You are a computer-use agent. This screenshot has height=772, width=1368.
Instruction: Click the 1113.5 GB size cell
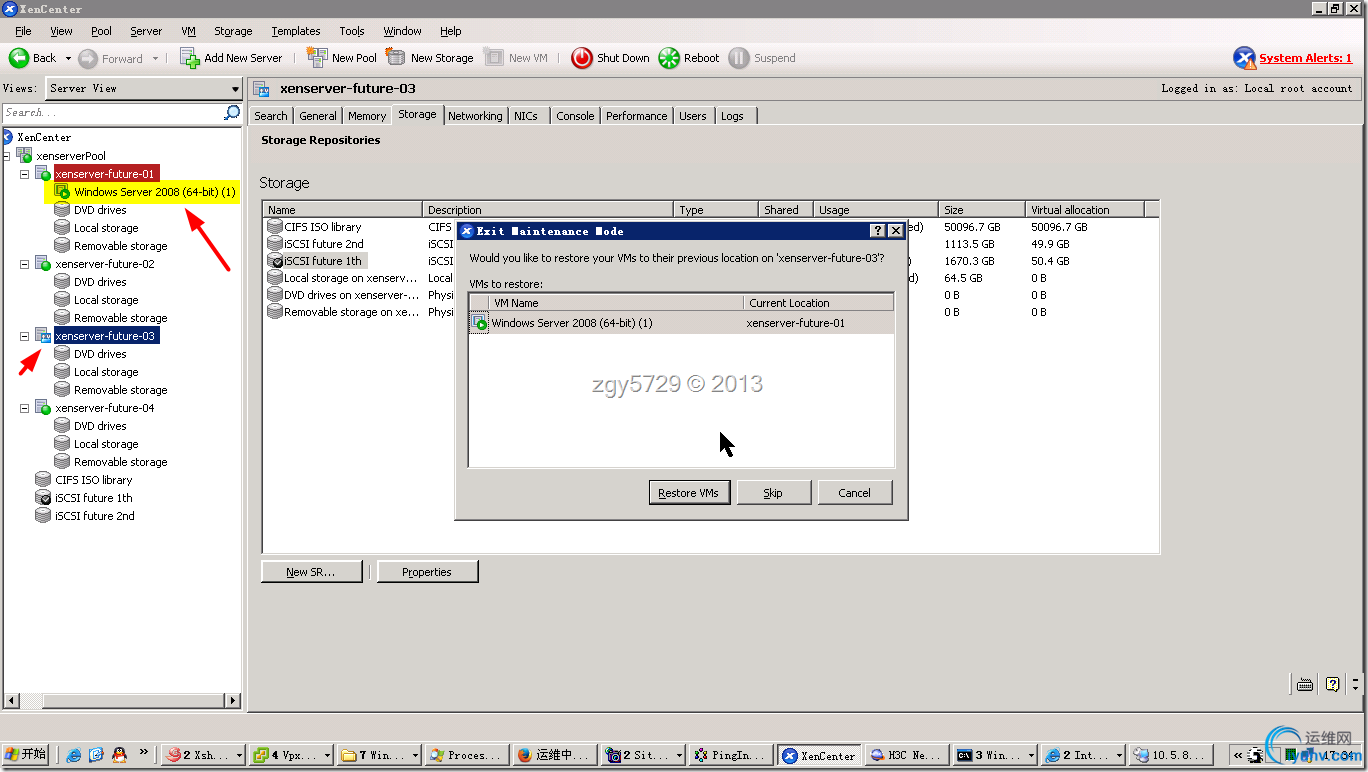[x=969, y=244]
